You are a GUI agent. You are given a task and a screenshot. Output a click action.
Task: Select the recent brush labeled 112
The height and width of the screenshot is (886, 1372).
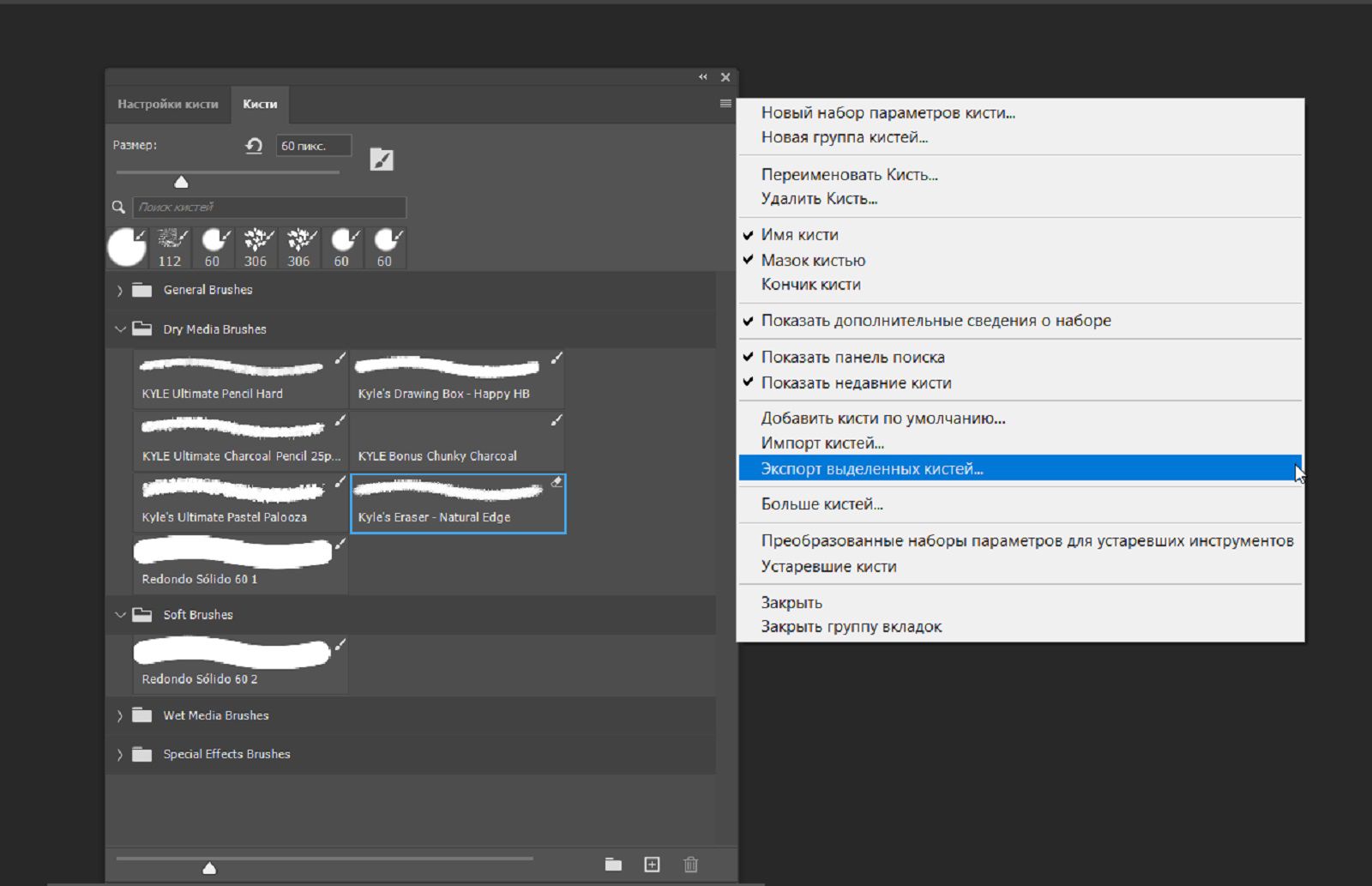point(170,248)
